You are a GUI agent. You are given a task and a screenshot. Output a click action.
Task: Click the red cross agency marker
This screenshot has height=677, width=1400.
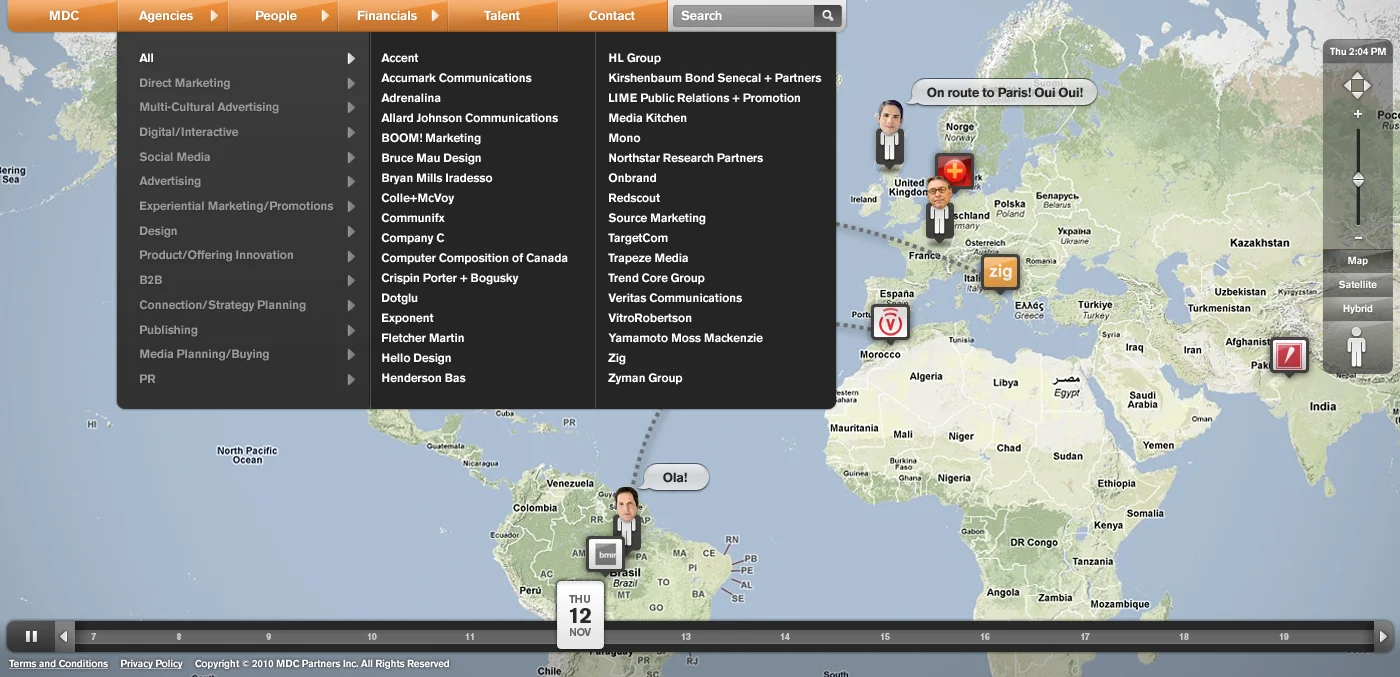(x=954, y=172)
